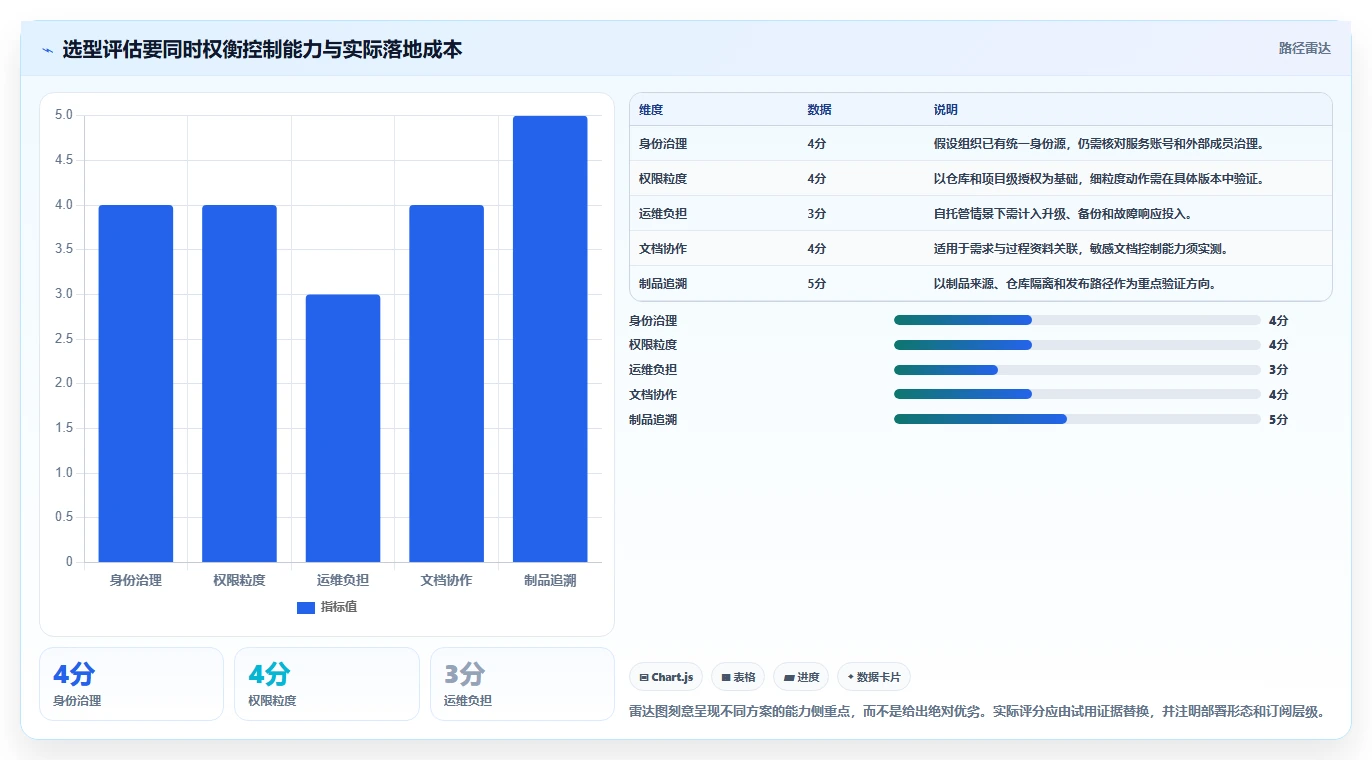Screen dimensions: 1372x760
Task: Click the 身份治理 x-axis label under chart
Action: (136, 580)
